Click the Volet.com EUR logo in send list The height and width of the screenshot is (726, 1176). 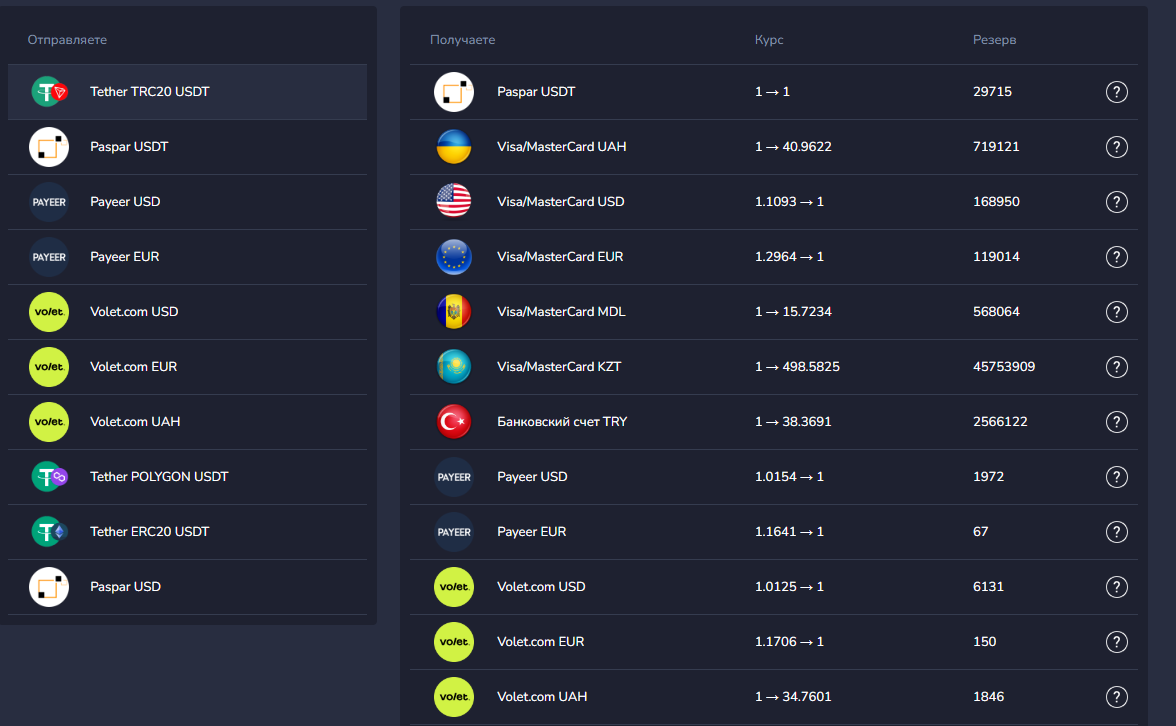[49, 367]
